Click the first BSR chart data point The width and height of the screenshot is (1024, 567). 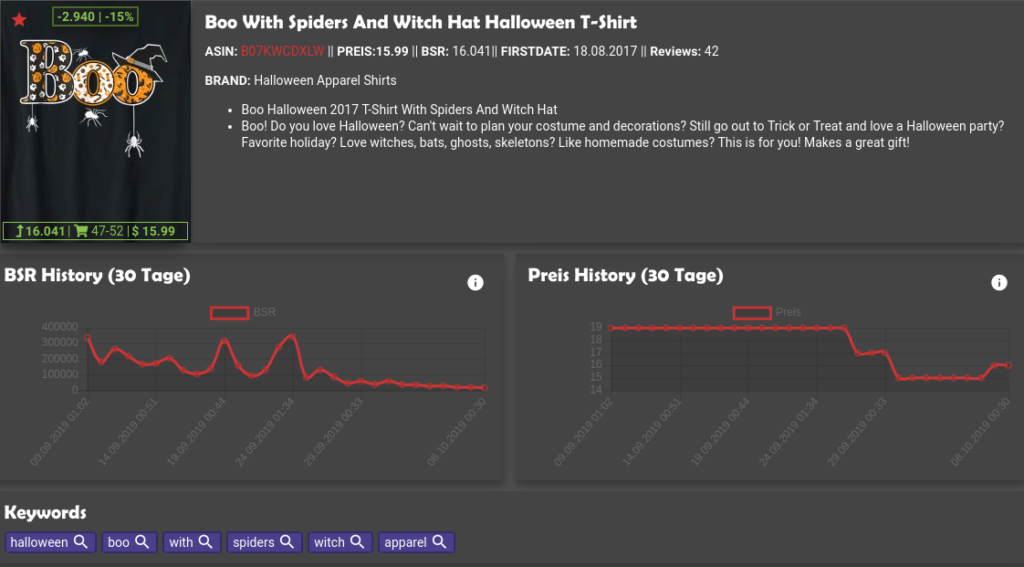[x=88, y=338]
